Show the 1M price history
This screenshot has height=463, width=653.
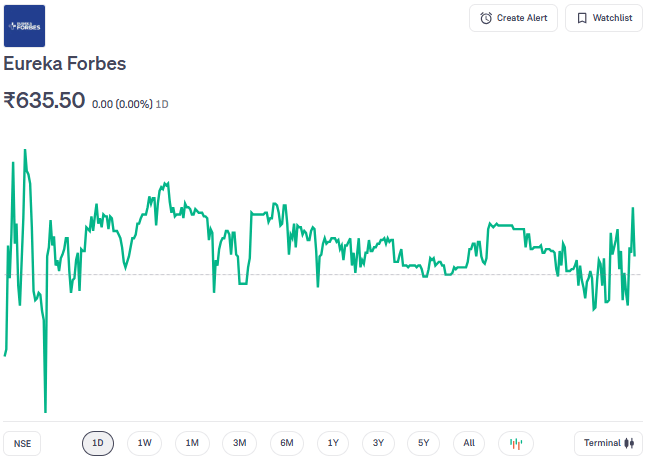point(192,443)
